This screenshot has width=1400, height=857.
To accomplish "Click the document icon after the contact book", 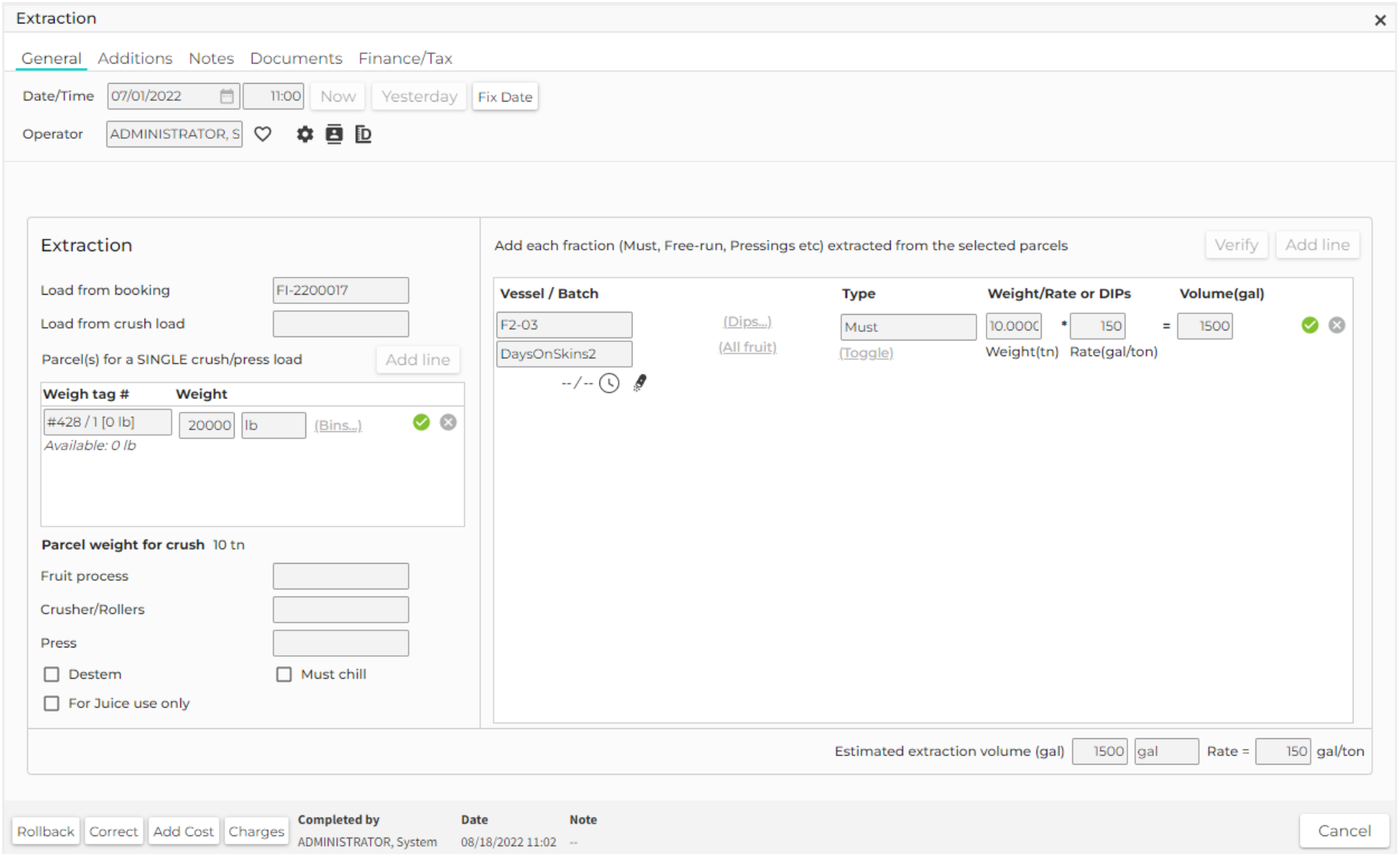I will pyautogui.click(x=363, y=134).
